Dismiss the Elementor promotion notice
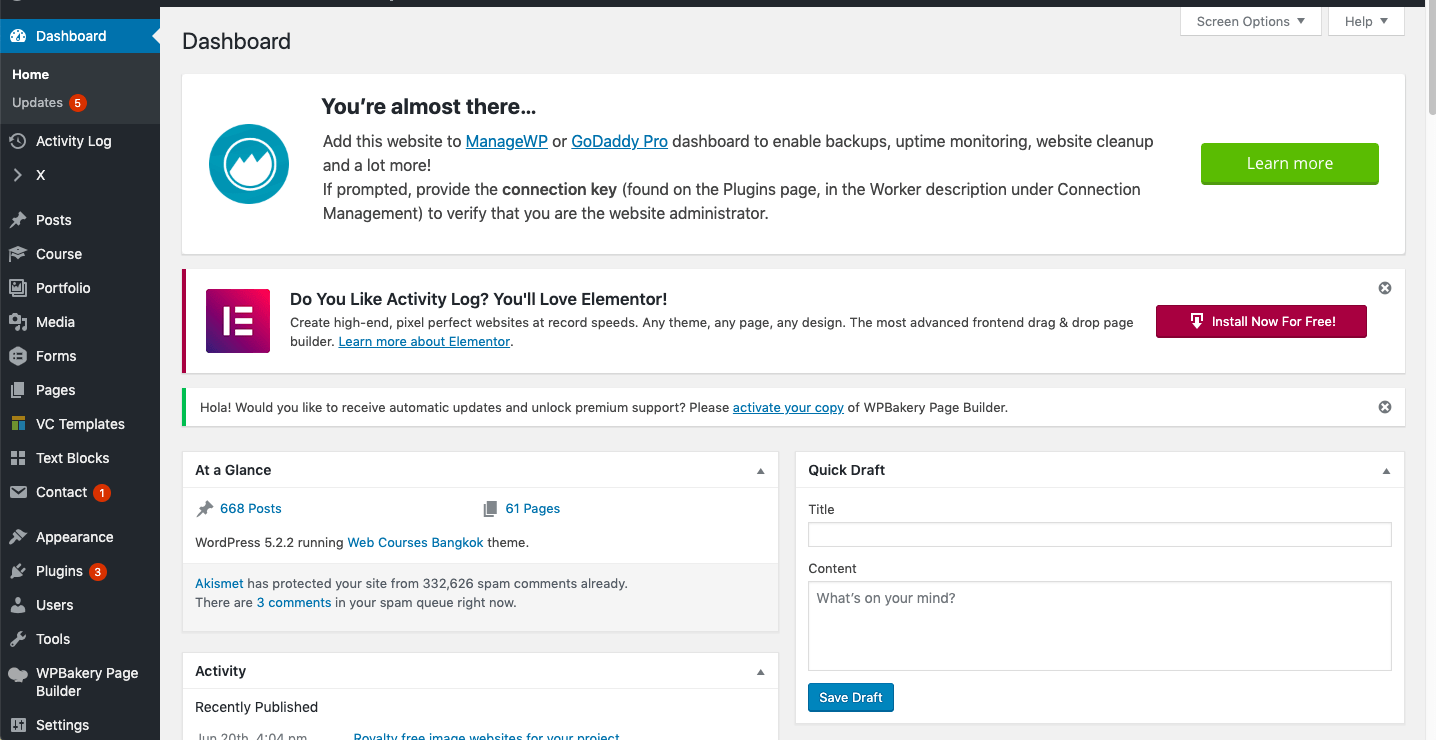 (x=1385, y=288)
